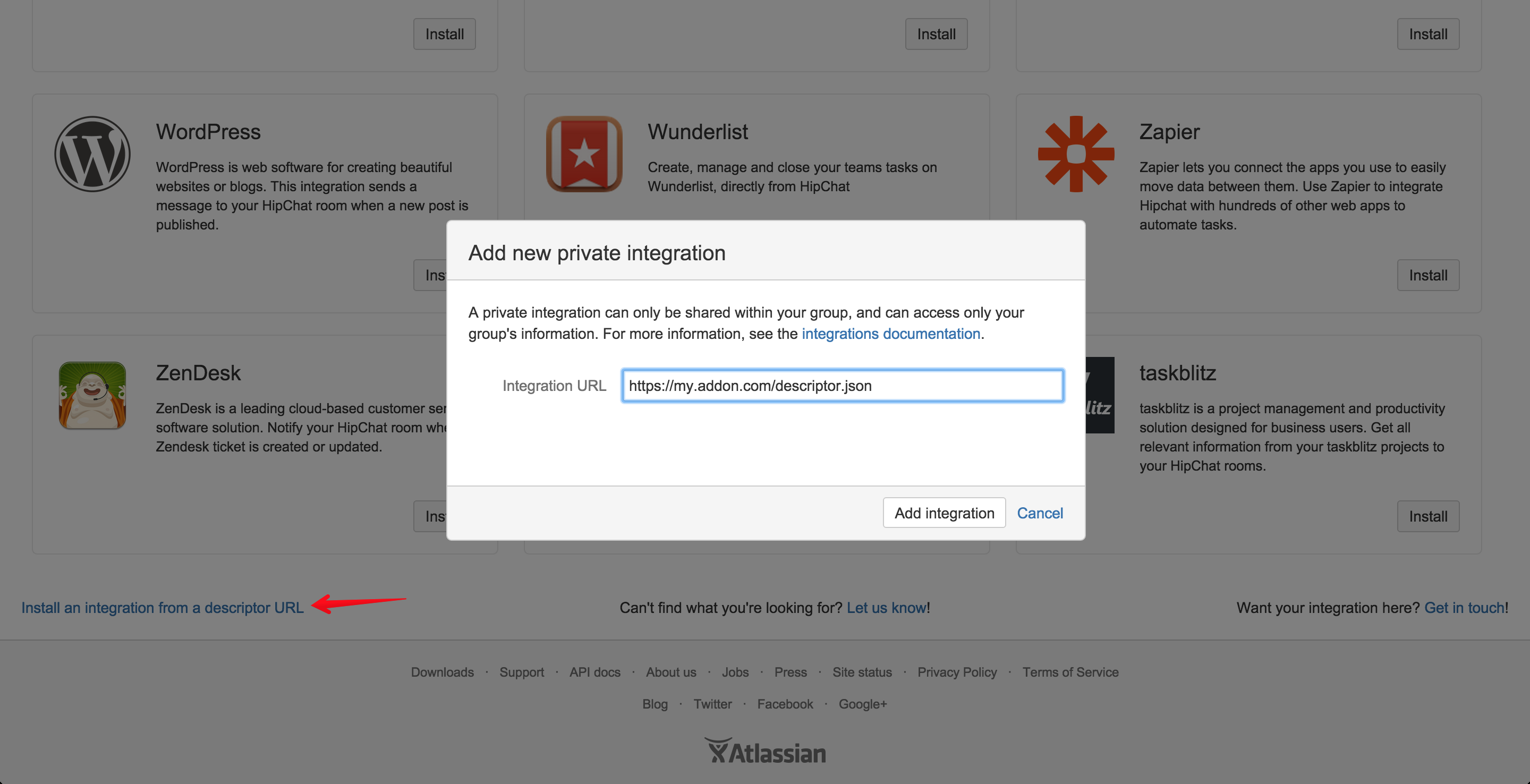Go to Site status in footer
The image size is (1530, 784).
[x=862, y=672]
